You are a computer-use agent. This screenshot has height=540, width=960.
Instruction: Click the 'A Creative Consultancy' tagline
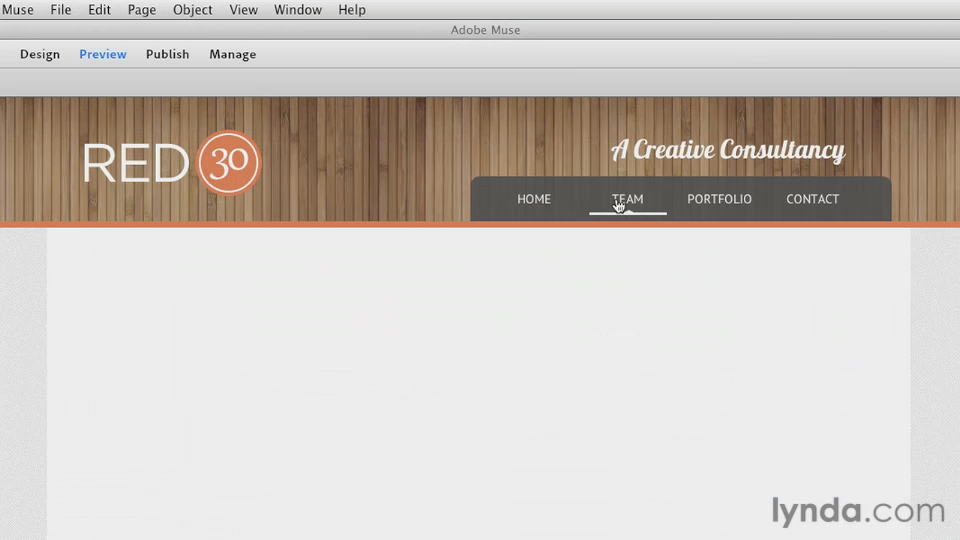click(728, 150)
